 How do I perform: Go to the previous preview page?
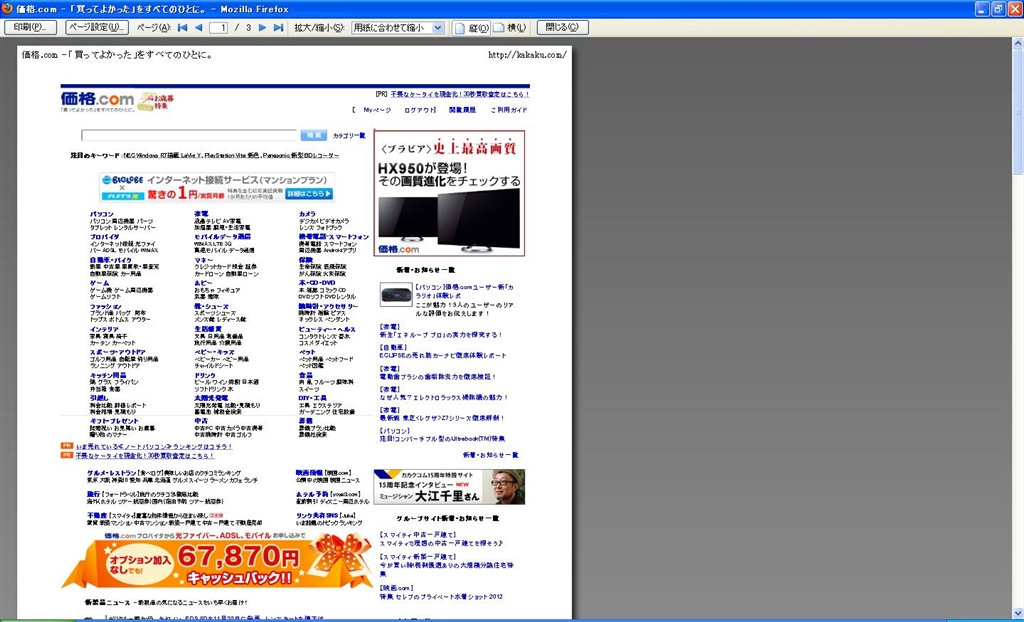click(198, 27)
